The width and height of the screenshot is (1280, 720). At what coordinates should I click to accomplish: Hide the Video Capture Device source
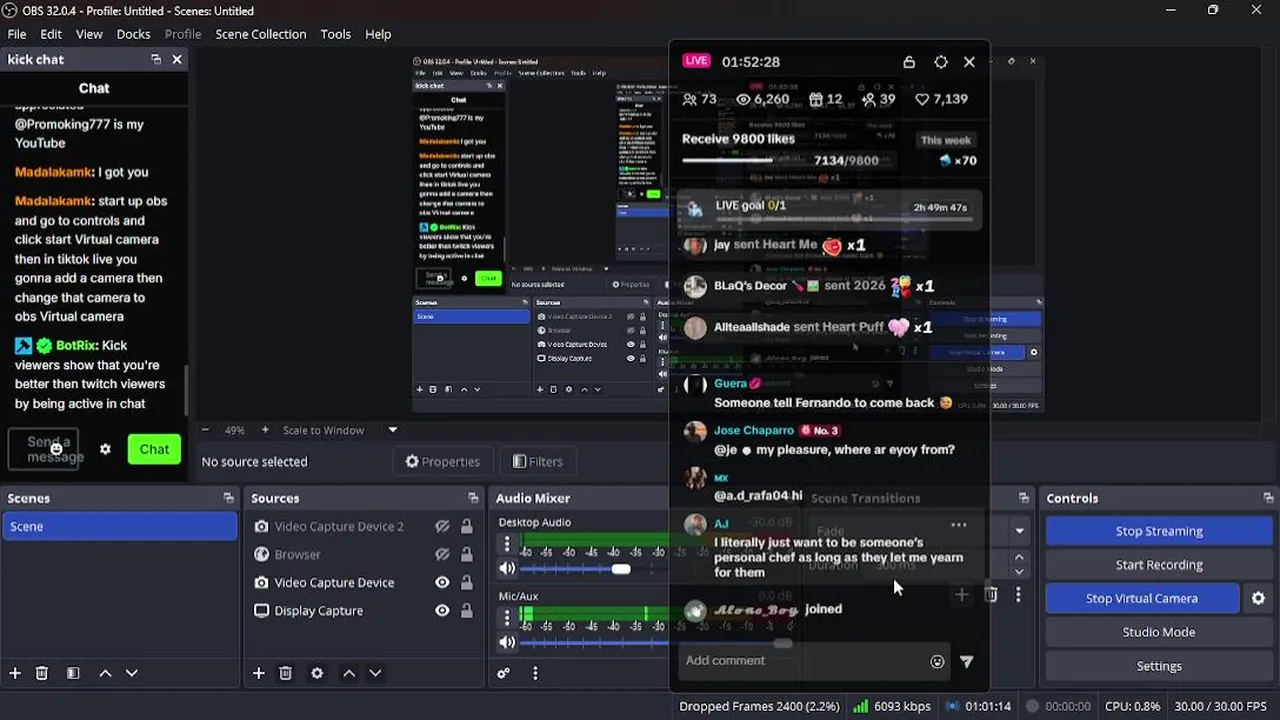pyautogui.click(x=442, y=582)
